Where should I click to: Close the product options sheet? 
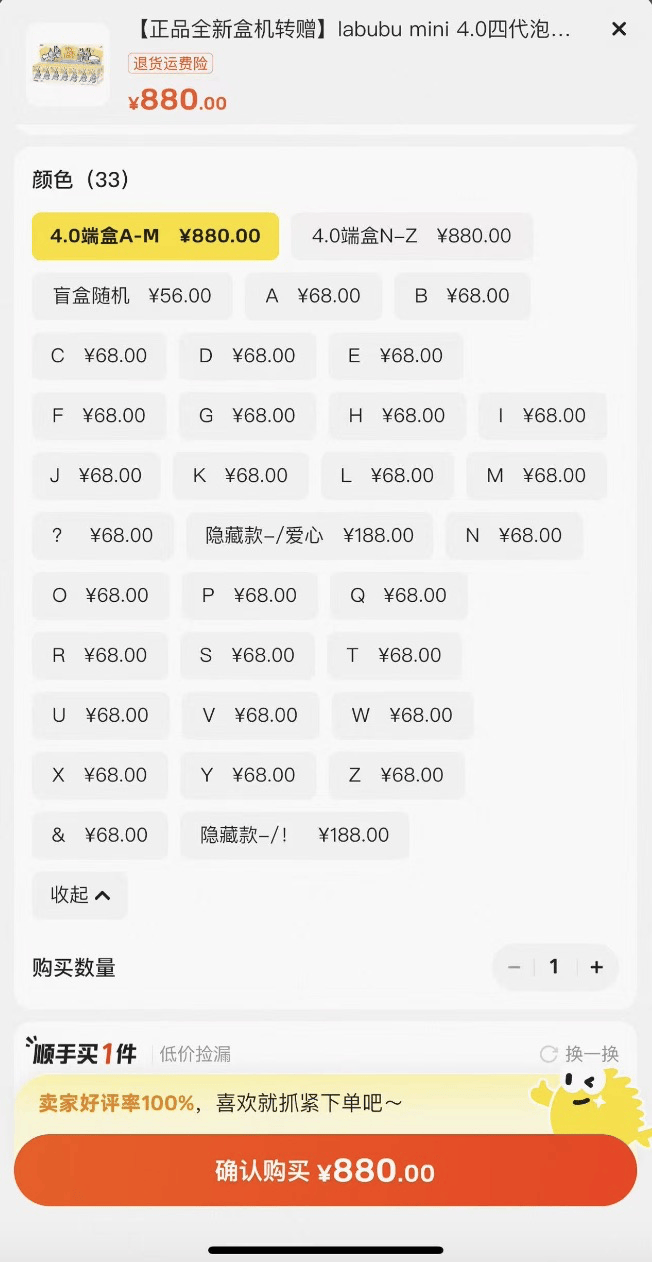coord(619,29)
